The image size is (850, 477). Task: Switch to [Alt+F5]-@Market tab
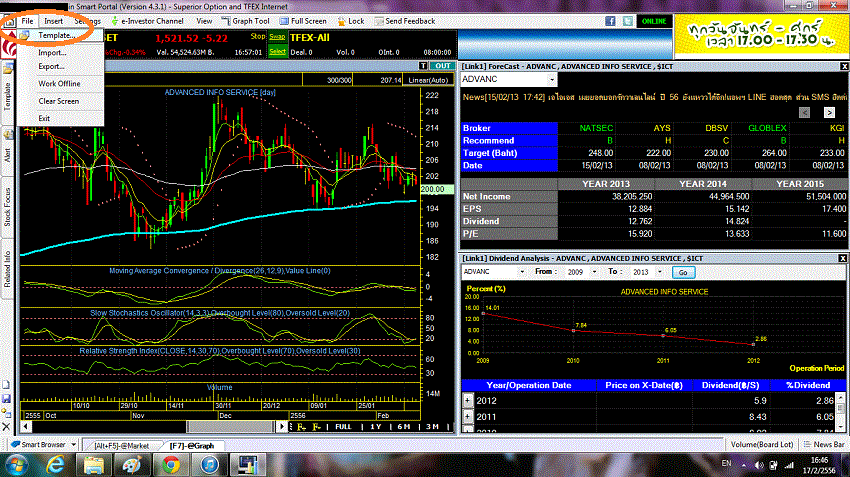pos(121,446)
